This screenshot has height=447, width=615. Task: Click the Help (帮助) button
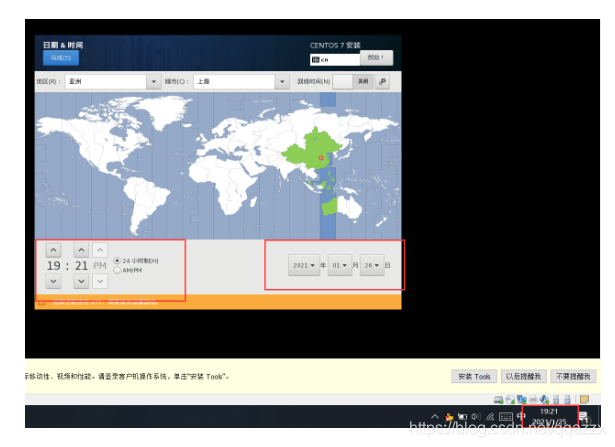click(x=376, y=57)
